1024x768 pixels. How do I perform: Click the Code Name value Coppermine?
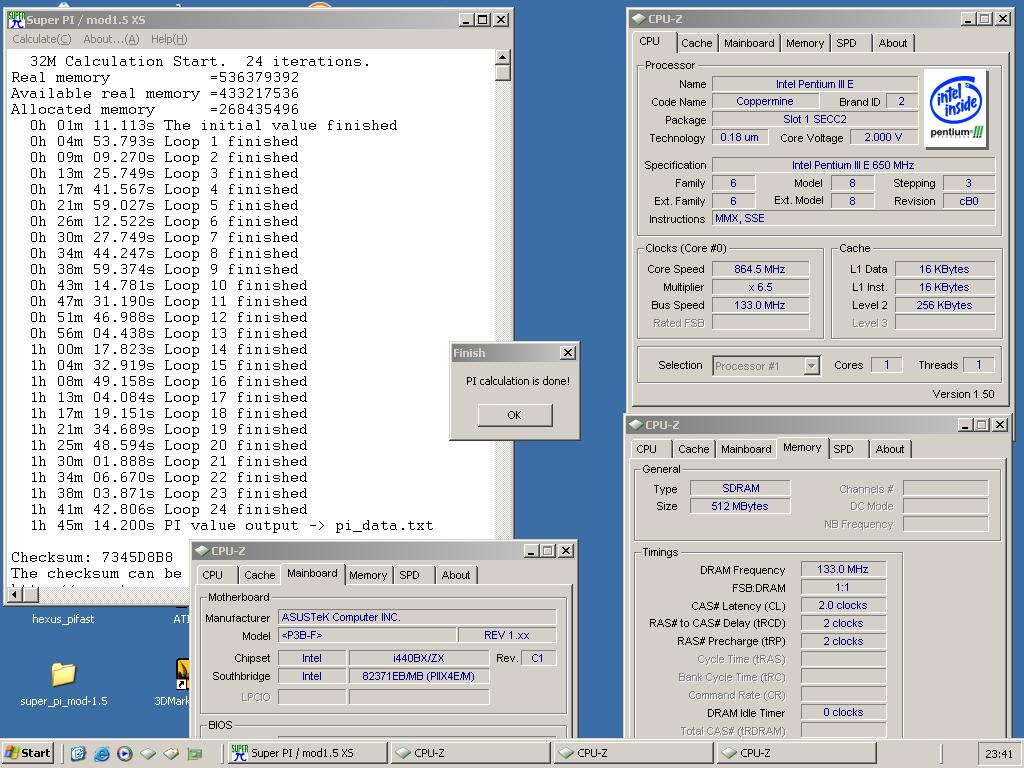[765, 101]
